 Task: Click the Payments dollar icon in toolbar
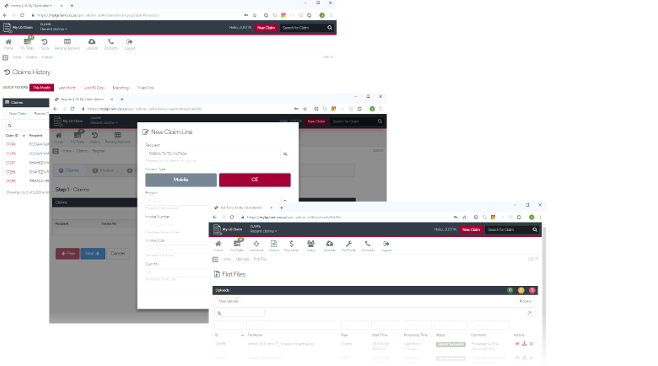pos(291,246)
